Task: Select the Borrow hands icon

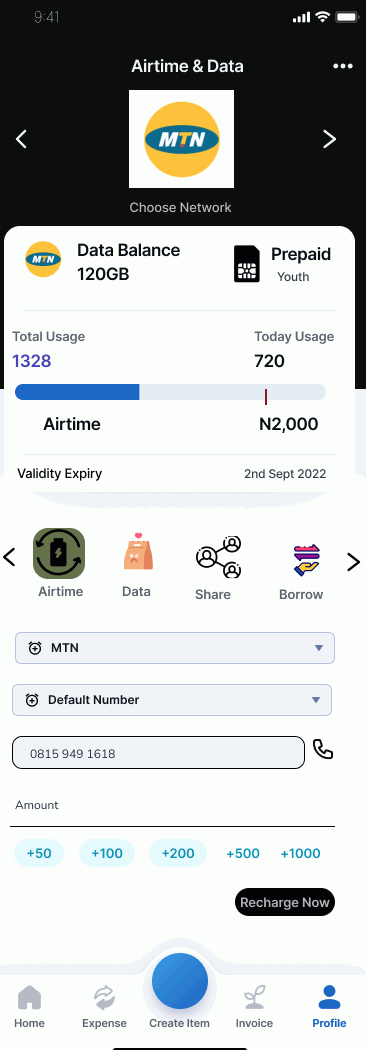Action: (x=306, y=561)
